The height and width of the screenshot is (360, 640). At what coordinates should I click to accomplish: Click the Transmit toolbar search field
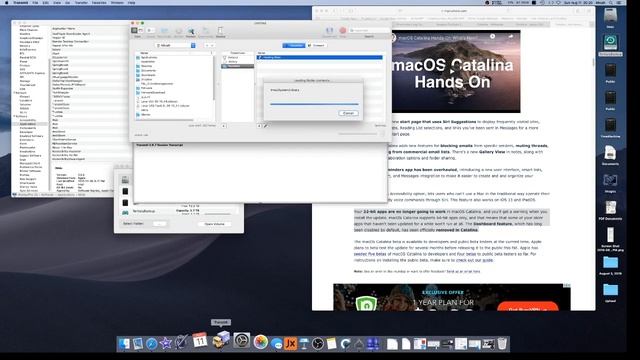tap(369, 31)
